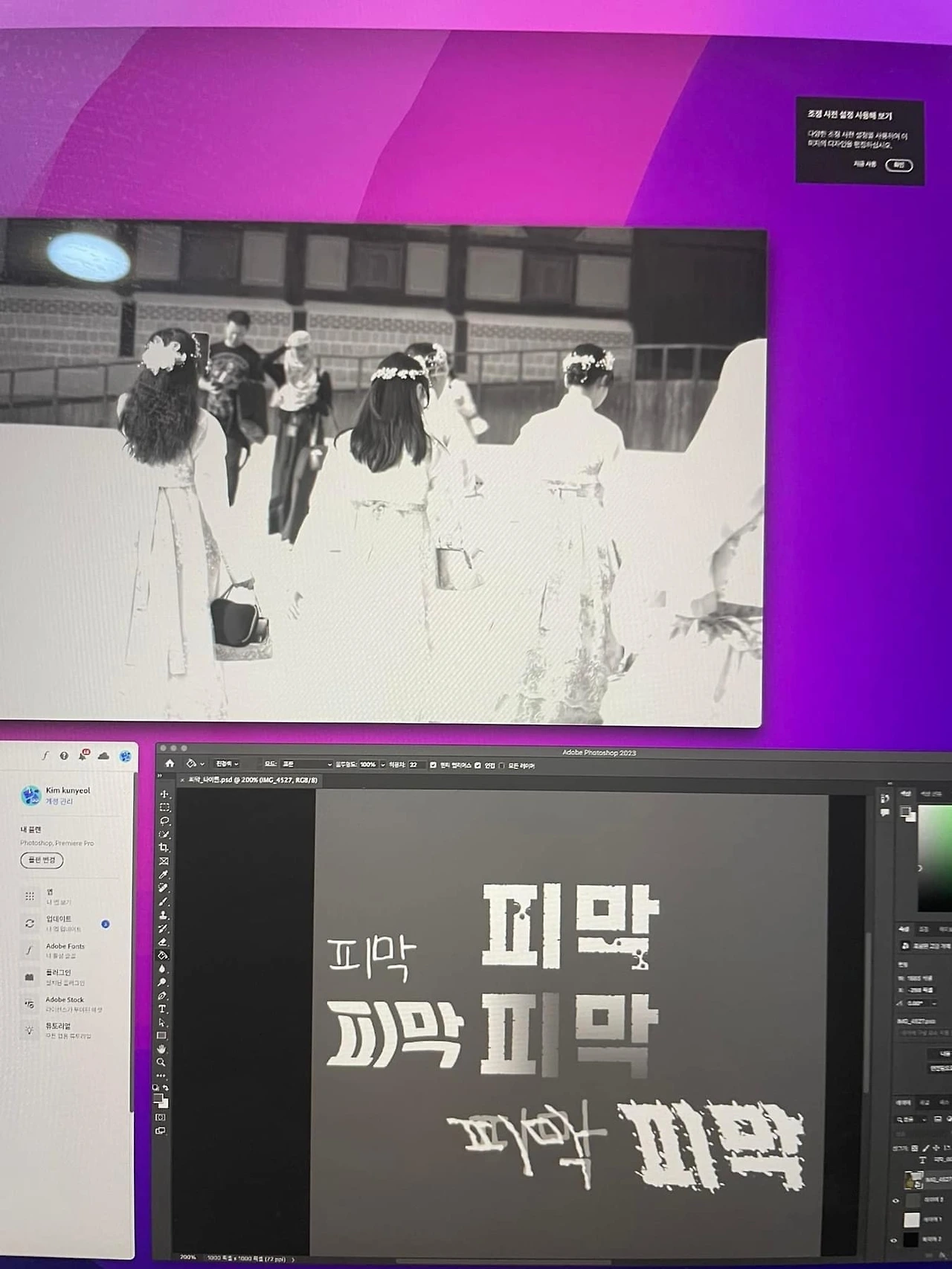Select the Rectangle shape tool

click(x=162, y=1035)
